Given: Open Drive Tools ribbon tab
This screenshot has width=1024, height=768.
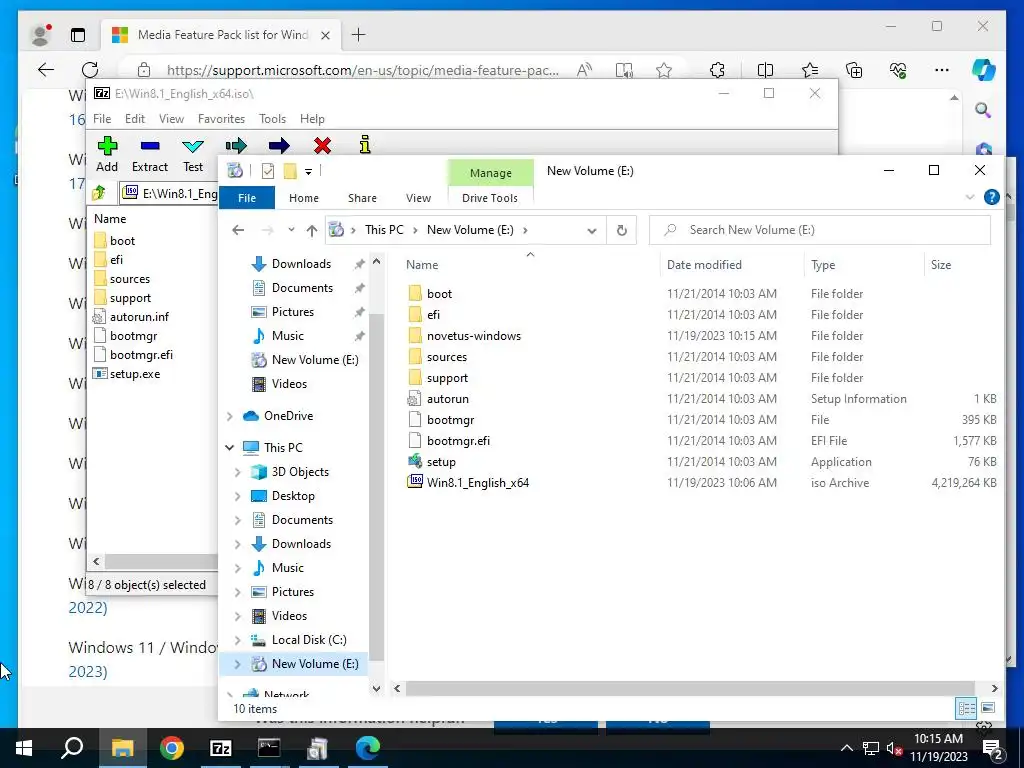Looking at the screenshot, I should pyautogui.click(x=490, y=198).
